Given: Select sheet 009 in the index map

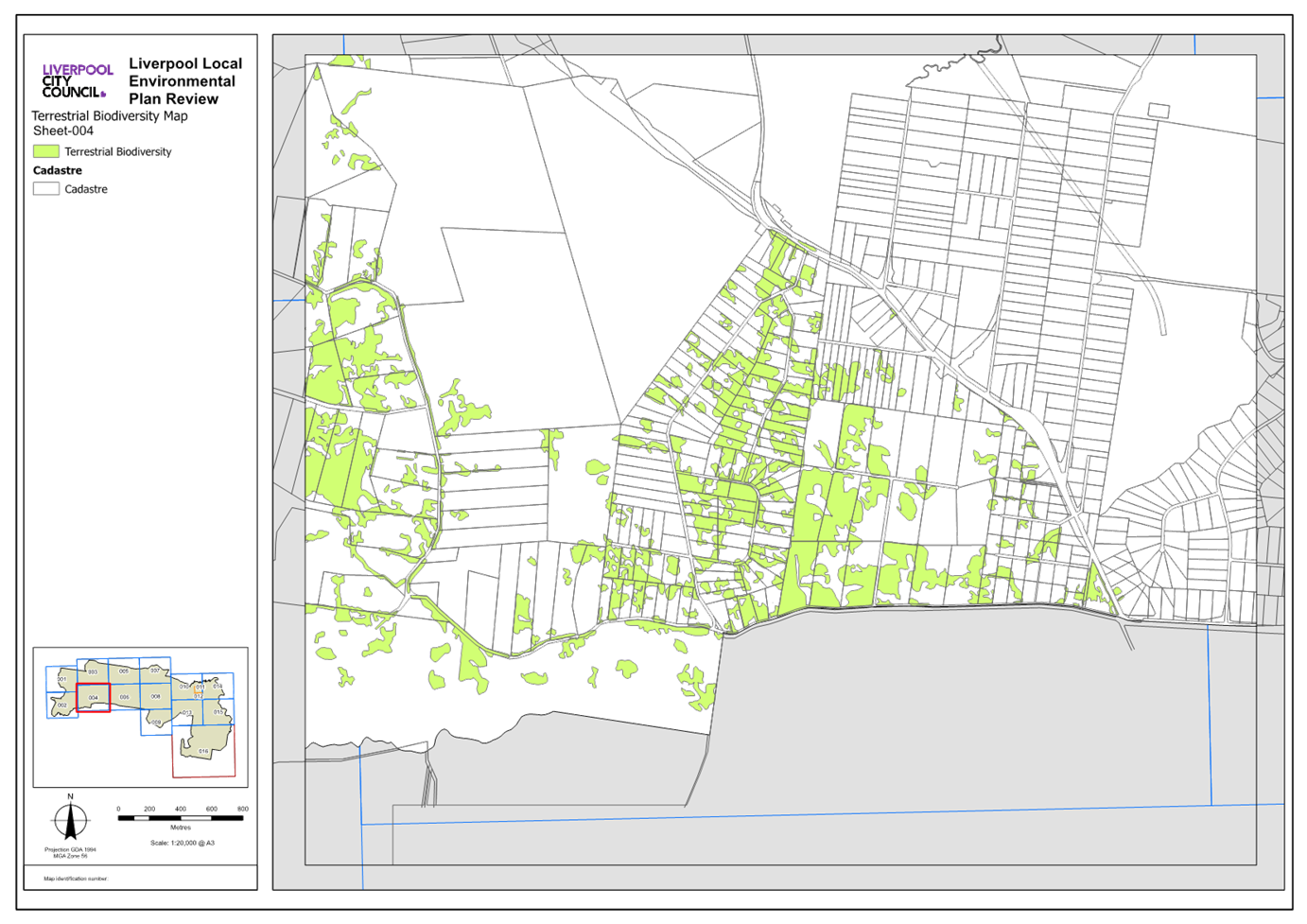Looking at the screenshot, I should [x=156, y=723].
